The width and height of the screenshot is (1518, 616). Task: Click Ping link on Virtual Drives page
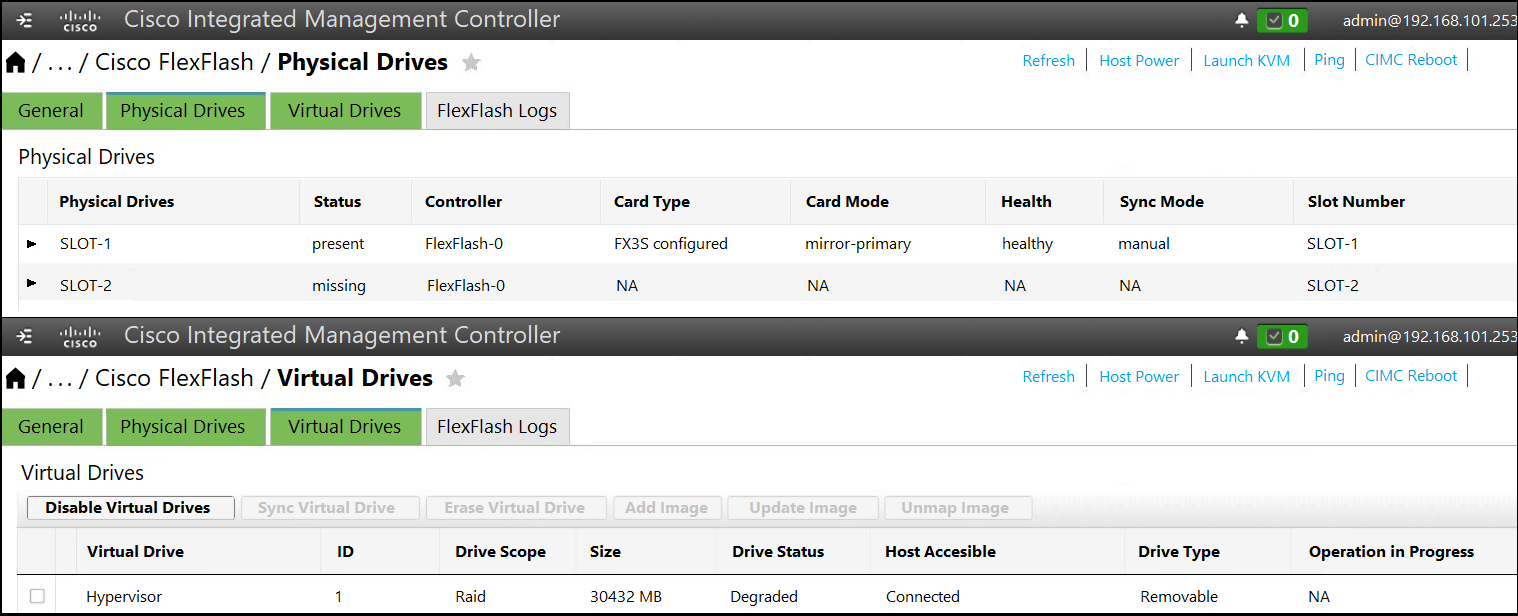tap(1329, 376)
